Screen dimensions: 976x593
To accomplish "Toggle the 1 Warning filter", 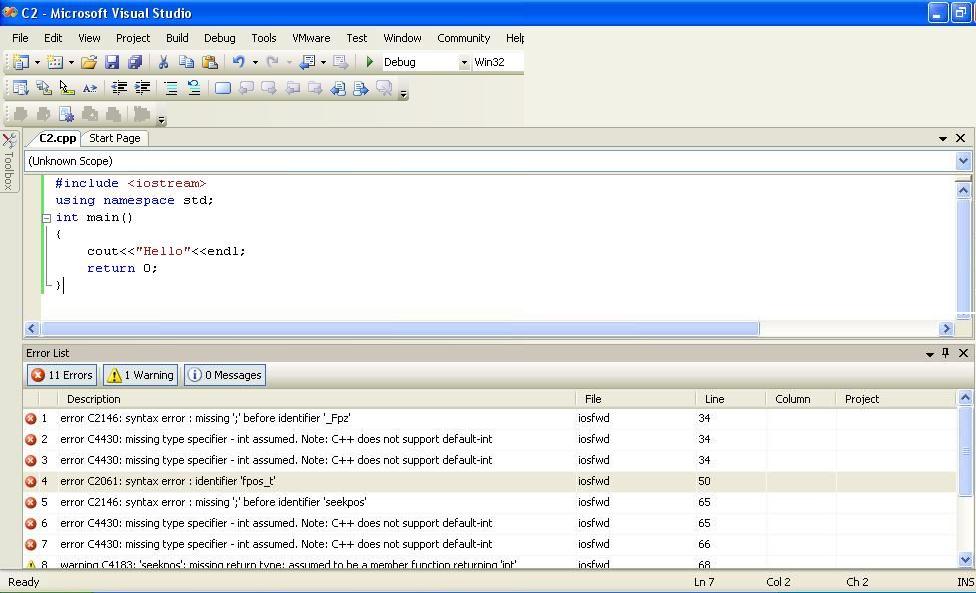I will (x=141, y=375).
